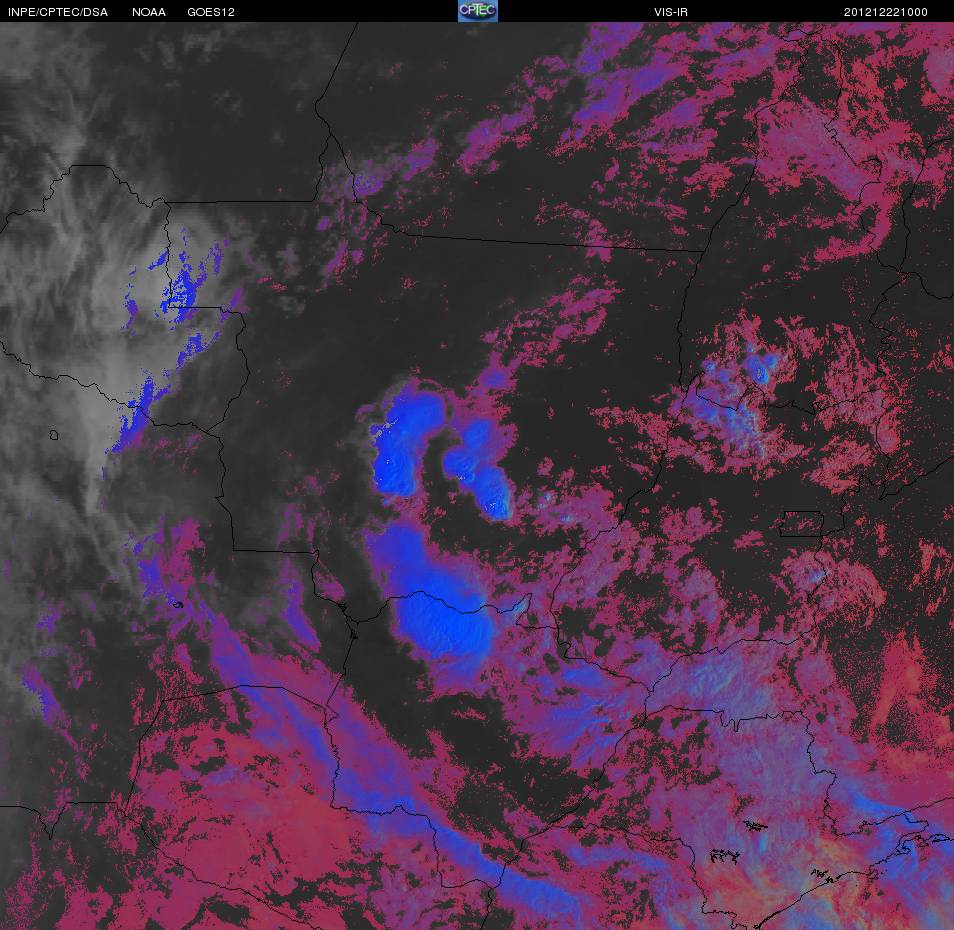Image resolution: width=954 pixels, height=930 pixels.
Task: Click the 201212221000 timestamp
Action: point(885,12)
